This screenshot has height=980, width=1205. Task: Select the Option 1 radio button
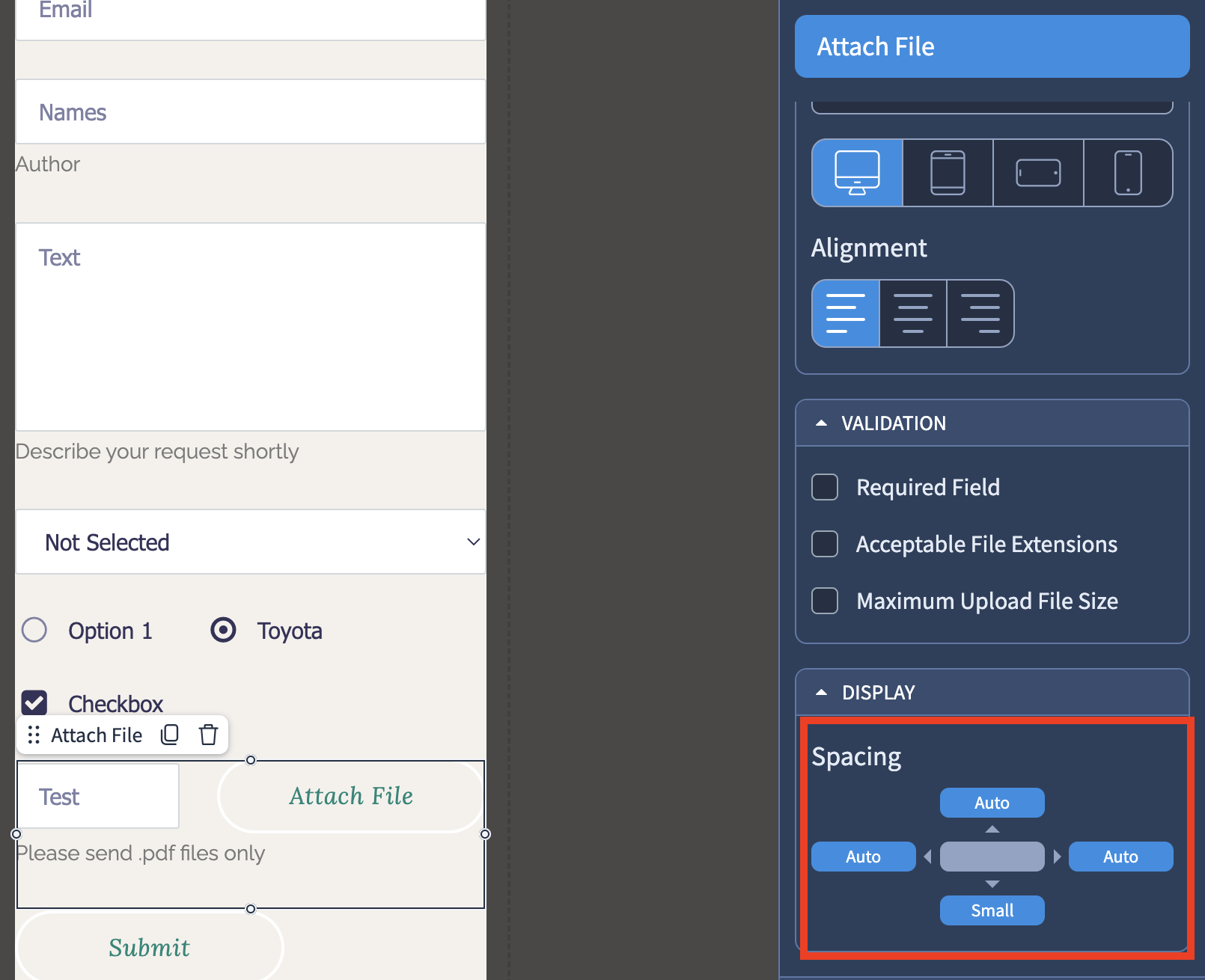34,630
